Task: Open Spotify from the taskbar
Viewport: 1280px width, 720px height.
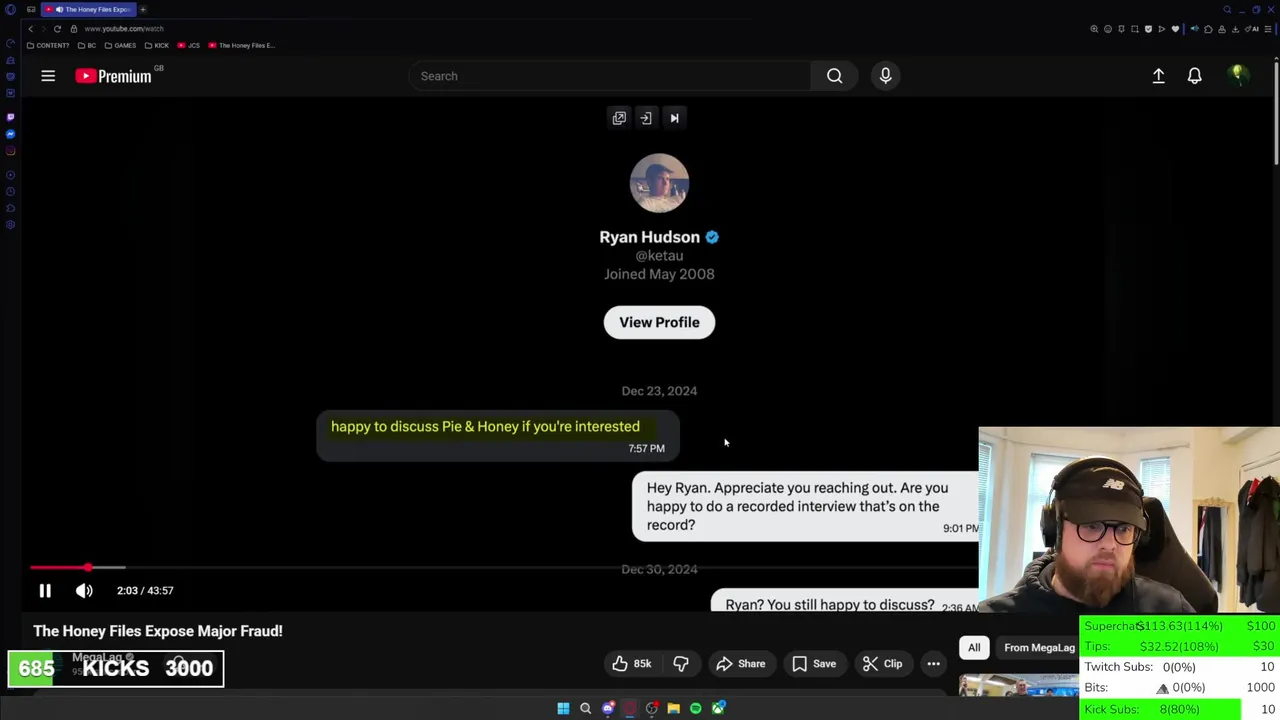Action: click(695, 708)
